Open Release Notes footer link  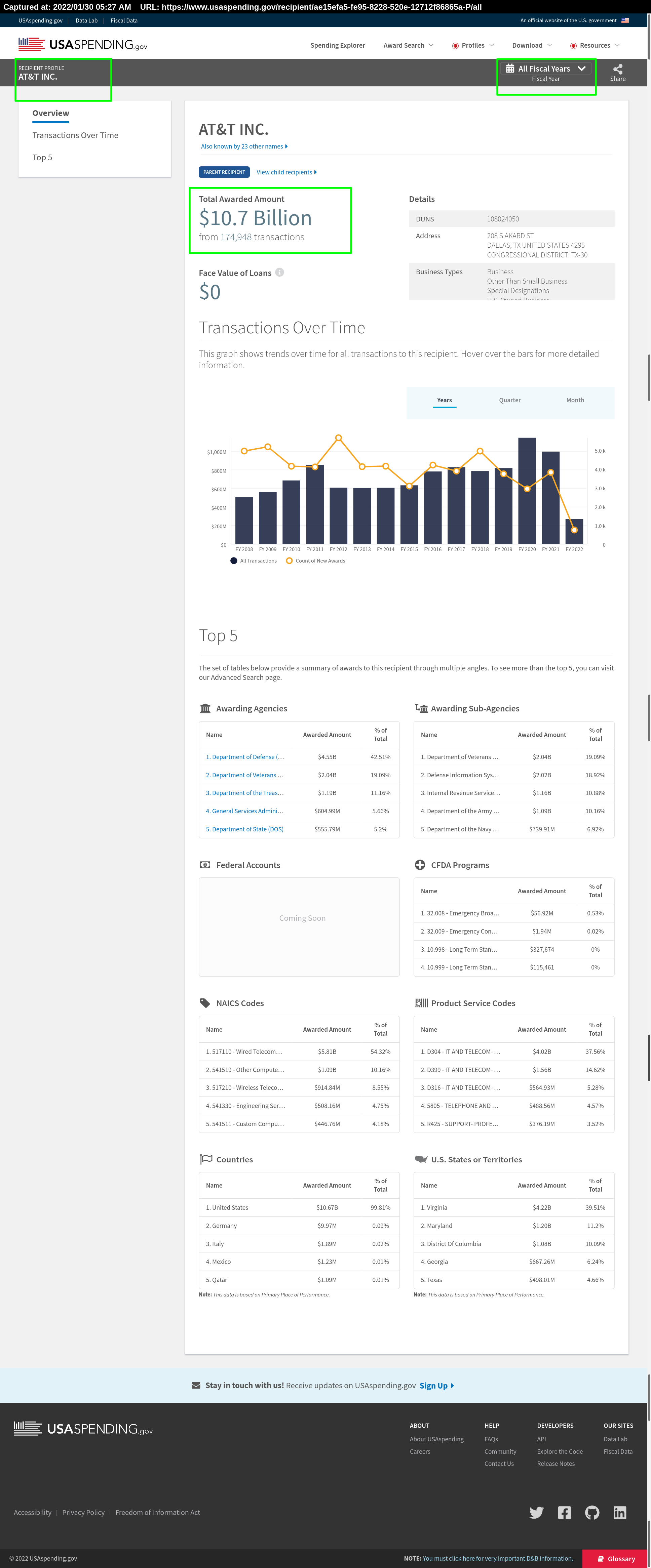pos(556,1464)
